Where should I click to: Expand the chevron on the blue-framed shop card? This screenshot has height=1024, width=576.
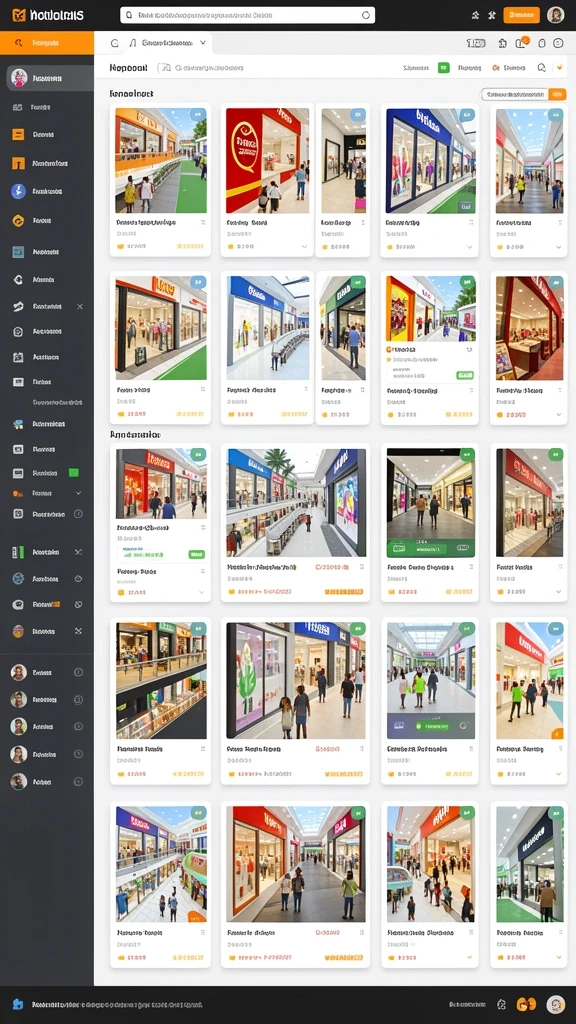pyautogui.click(x=469, y=247)
